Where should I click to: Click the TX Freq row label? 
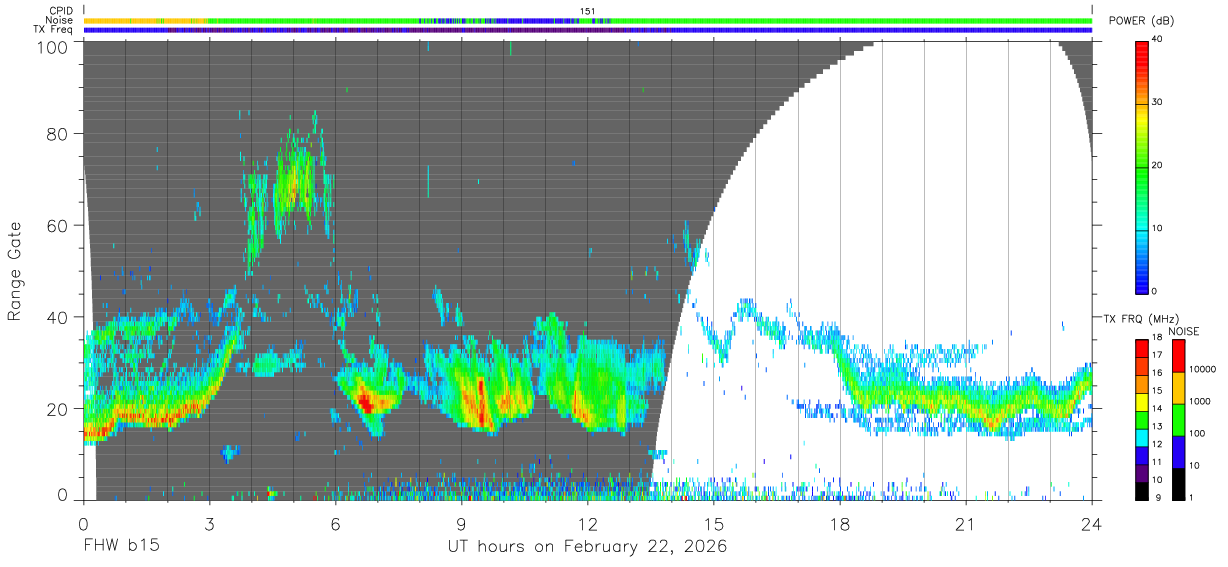click(52, 30)
